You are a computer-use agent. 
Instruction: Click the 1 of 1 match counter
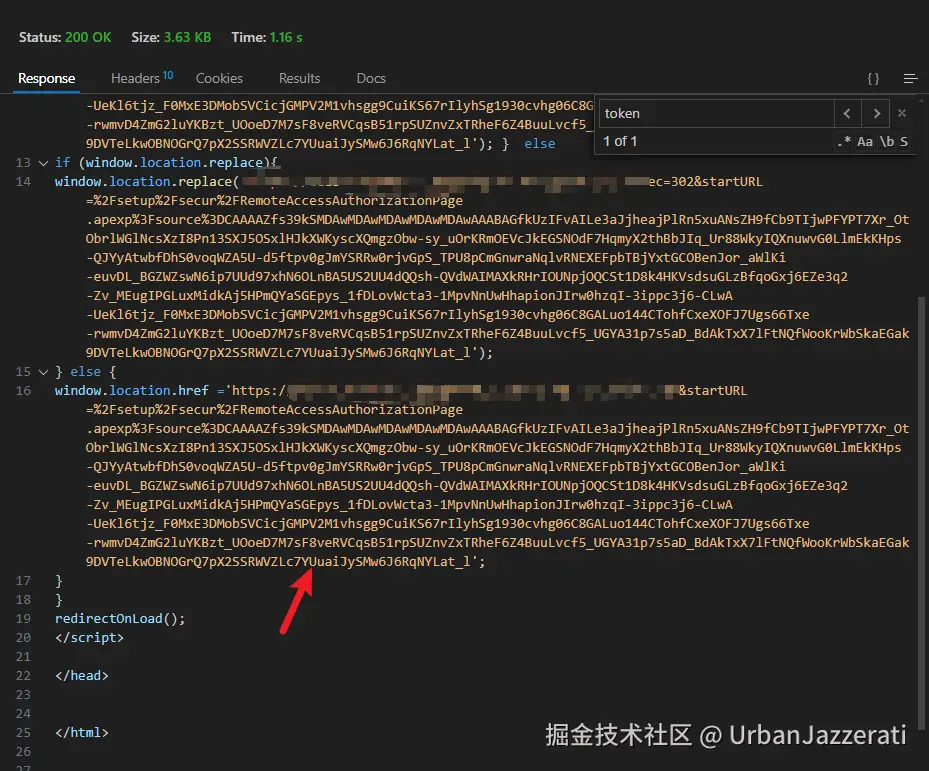(620, 142)
